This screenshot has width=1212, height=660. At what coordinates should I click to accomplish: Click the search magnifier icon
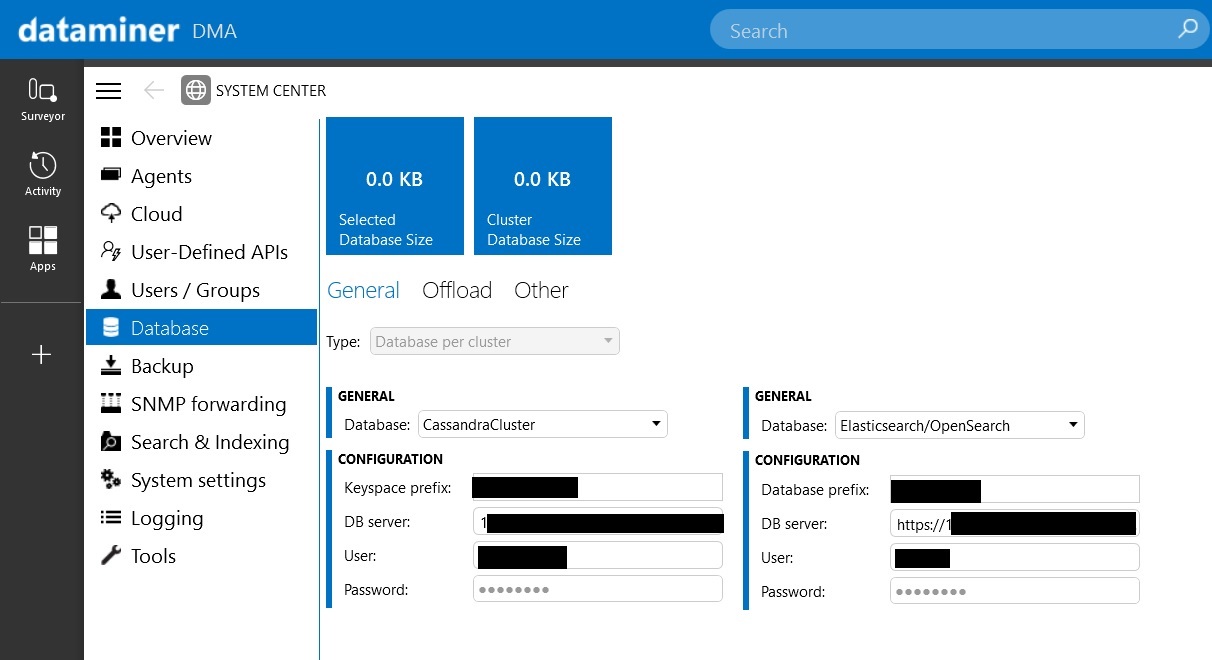(1188, 29)
